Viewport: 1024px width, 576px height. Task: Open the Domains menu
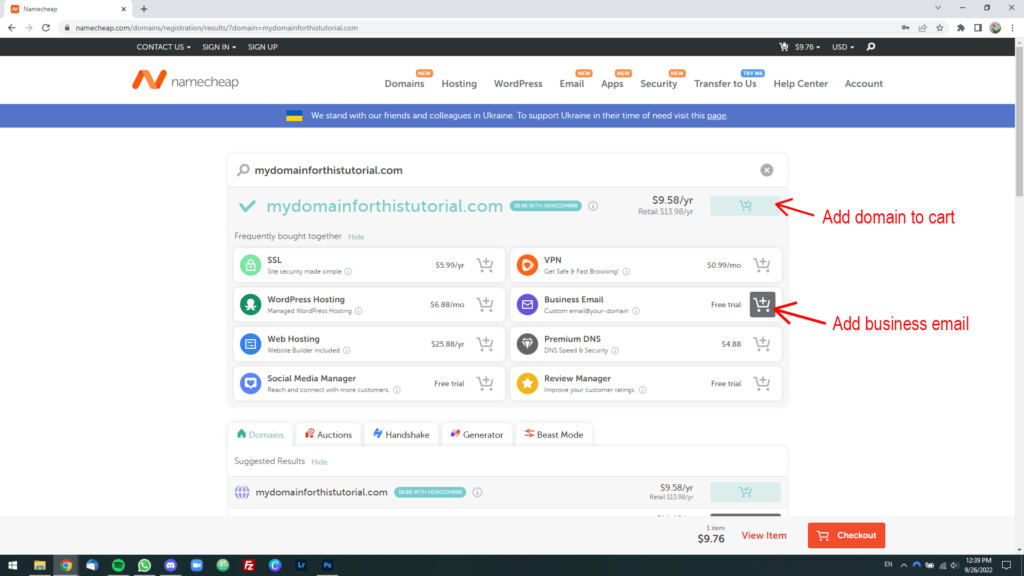[x=404, y=84]
